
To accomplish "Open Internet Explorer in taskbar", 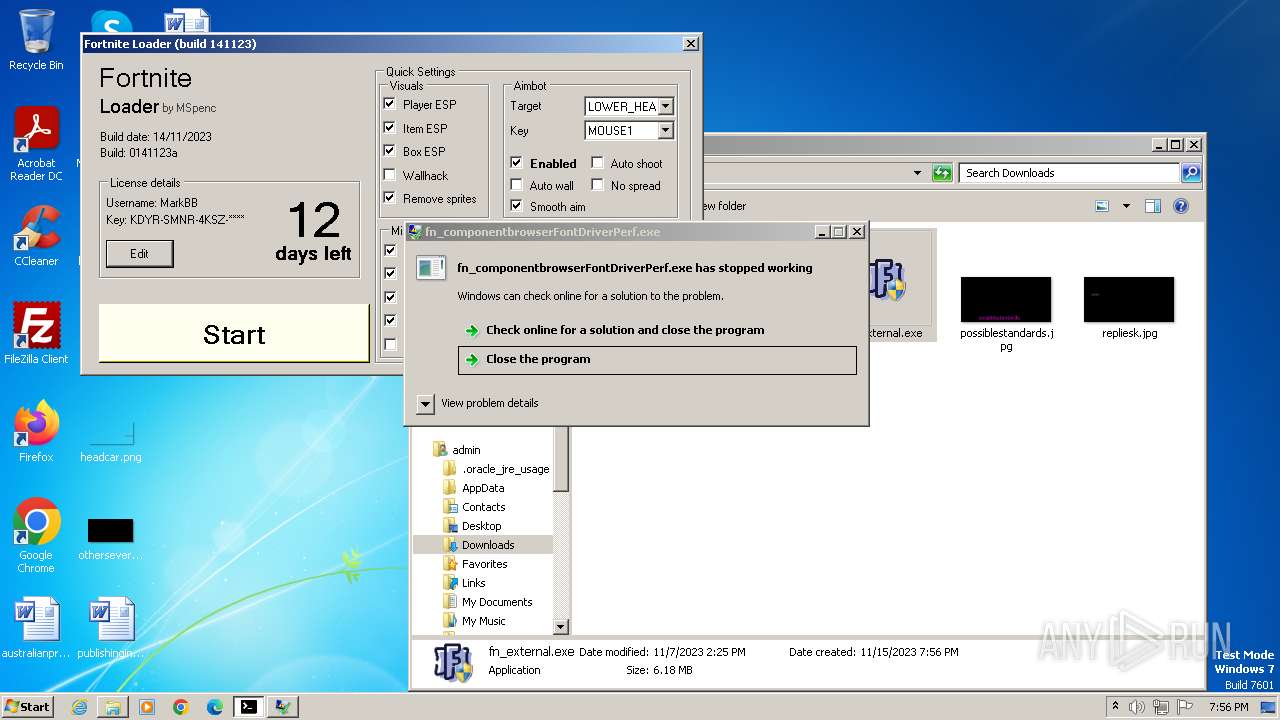I will [x=79, y=707].
